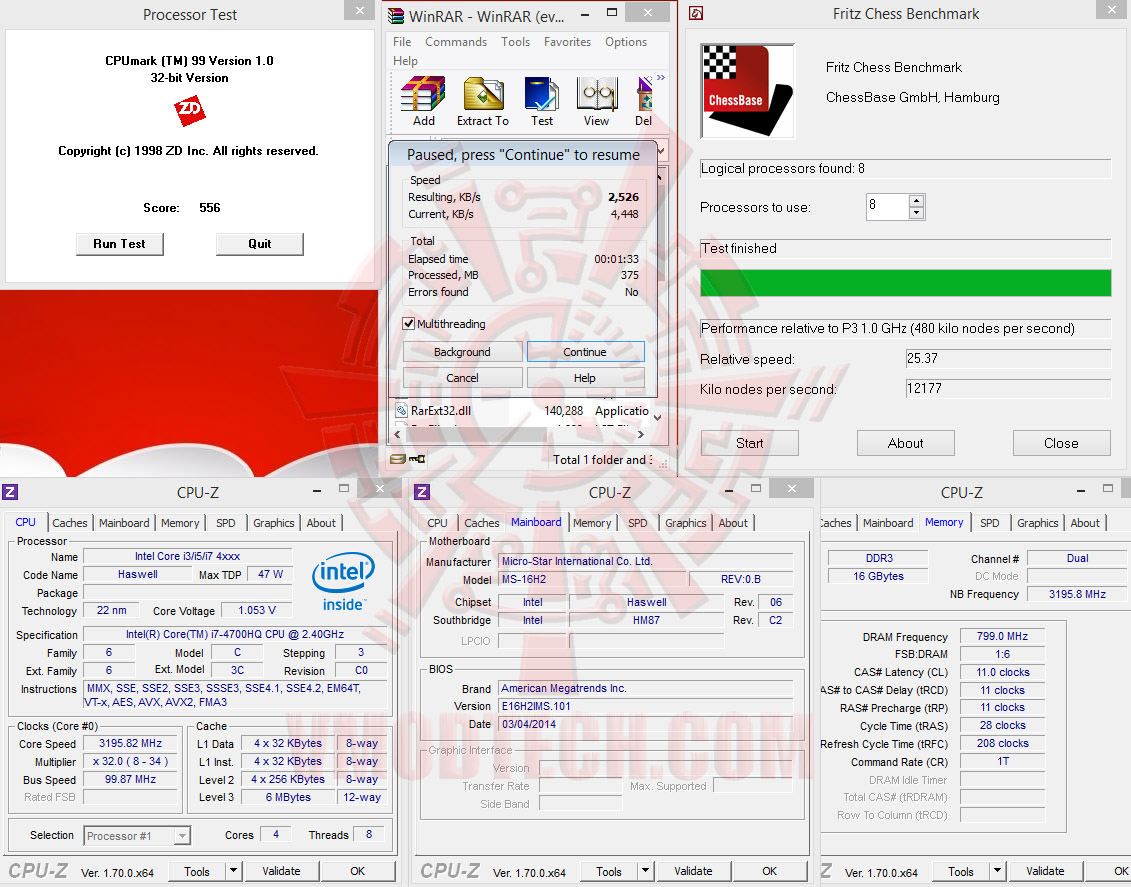The image size is (1131, 887).
Task: Increase Processors to use value
Action: (916, 200)
